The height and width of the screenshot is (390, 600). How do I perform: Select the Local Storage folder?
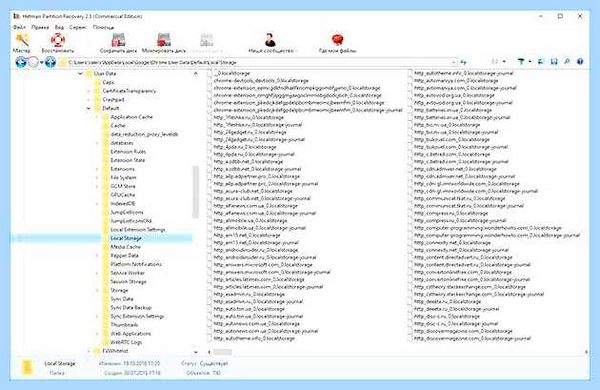coord(126,238)
